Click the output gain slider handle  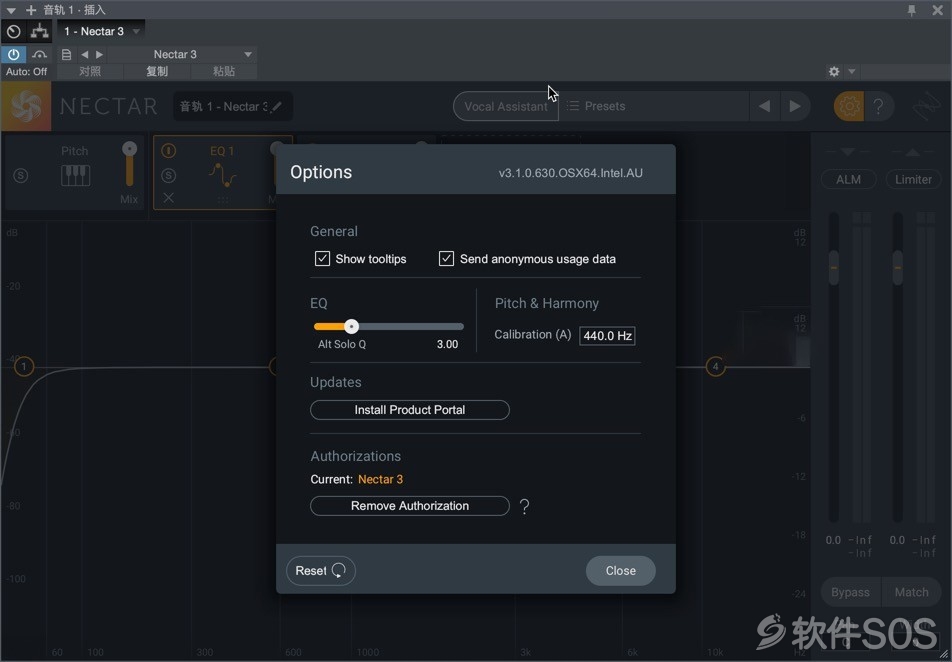coord(897,267)
